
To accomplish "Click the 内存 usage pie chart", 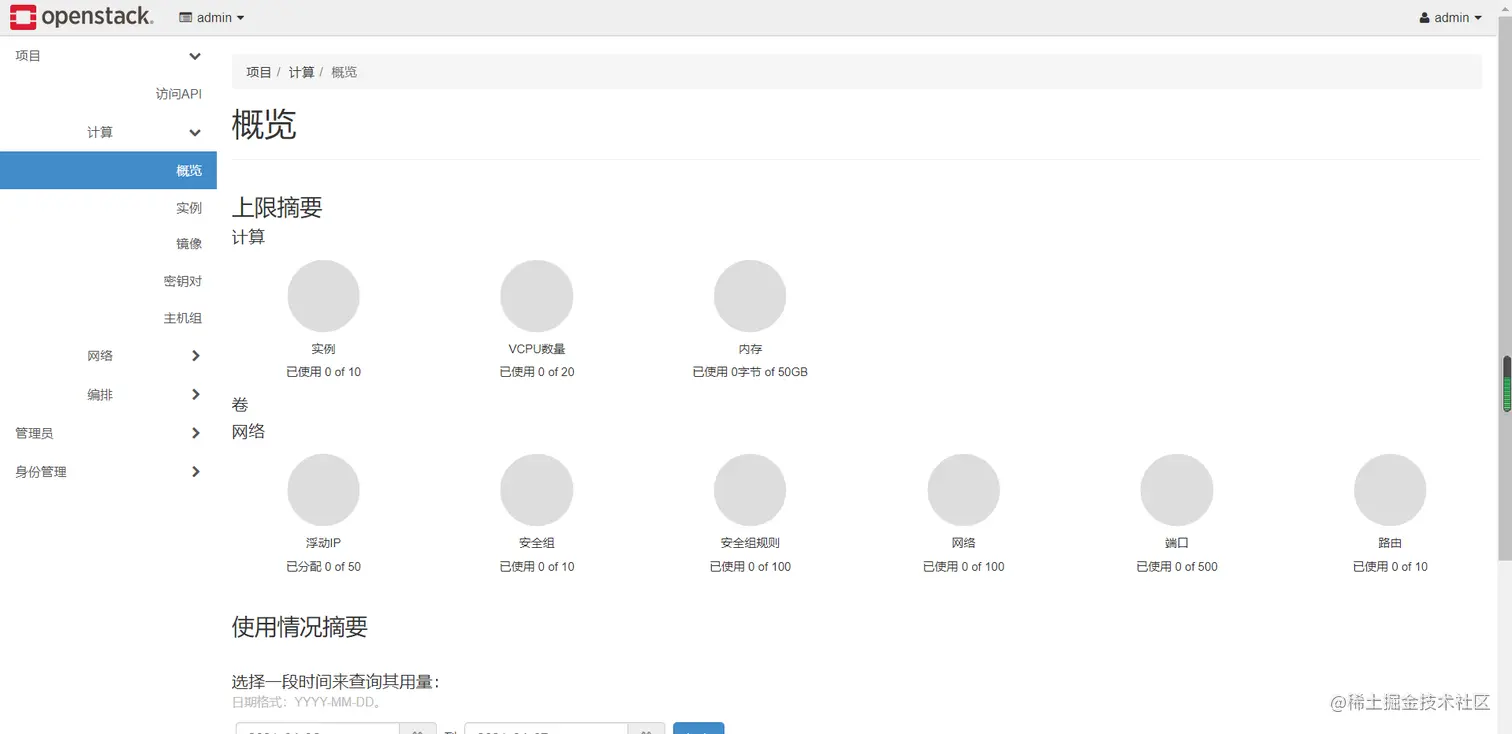I will click(750, 296).
